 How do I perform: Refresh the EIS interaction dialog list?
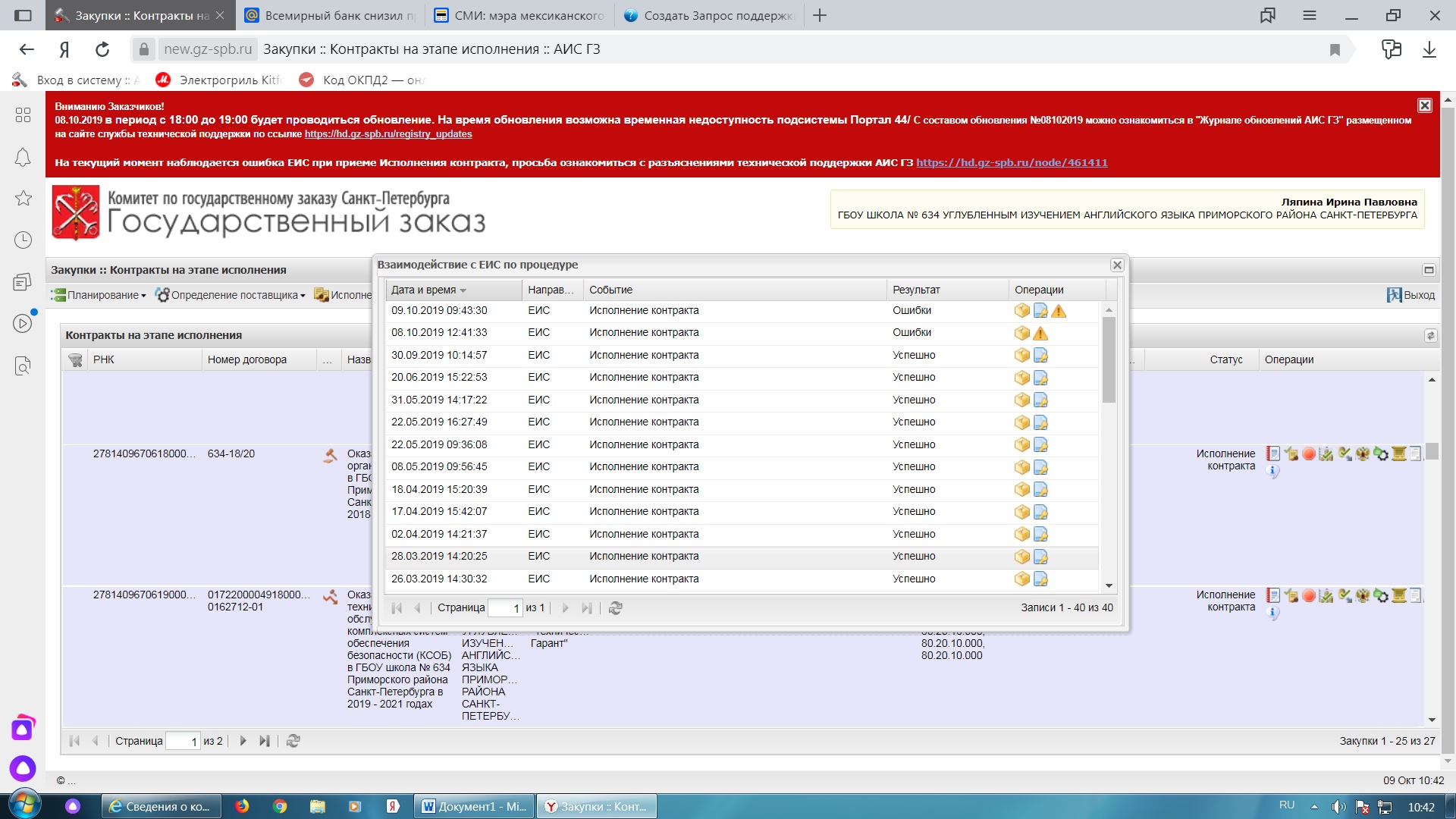(x=616, y=608)
